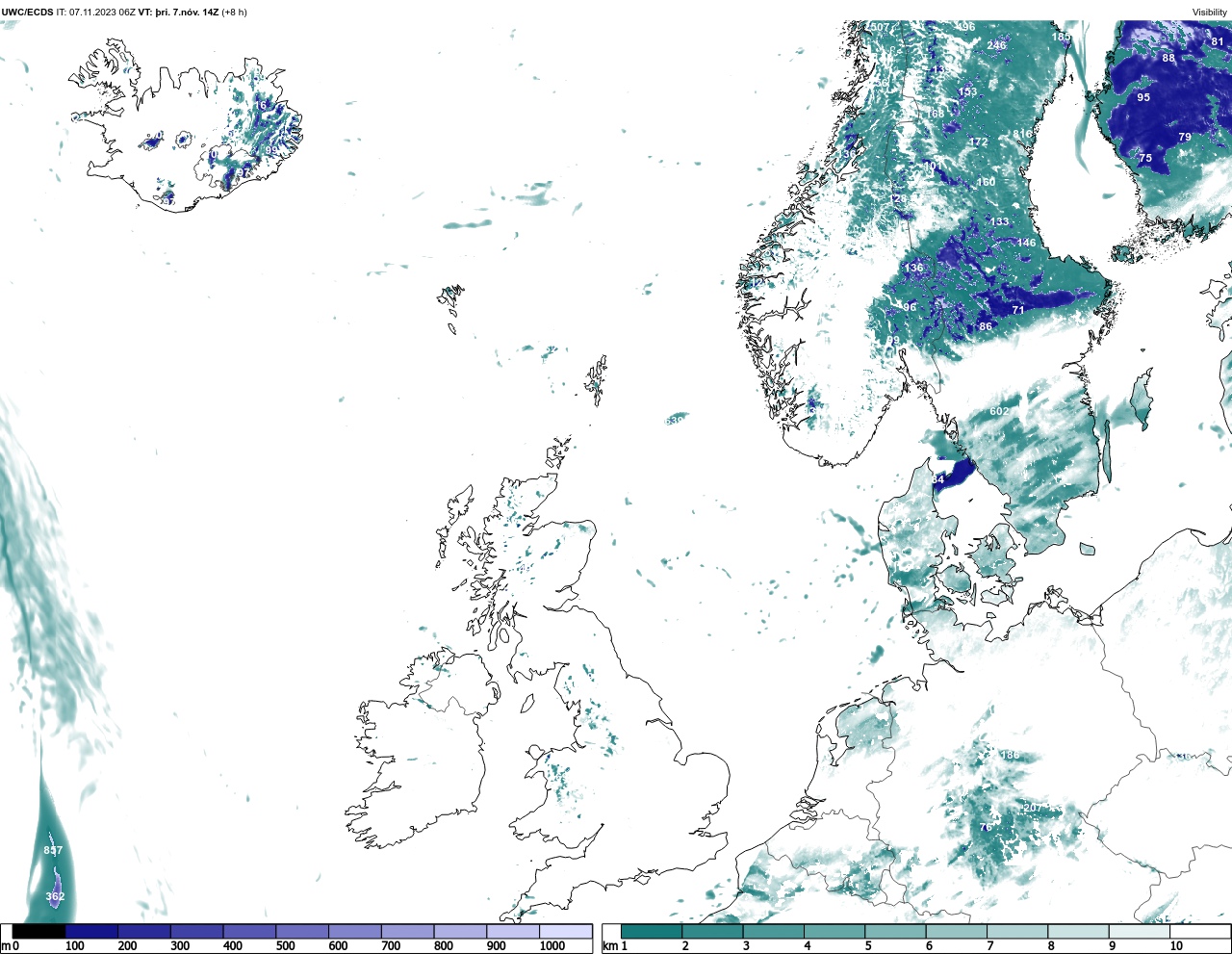1232x954 pixels.
Task: Click the 'VT: þri. 7.nóv. 14Z' valid time text
Action: coord(178,13)
